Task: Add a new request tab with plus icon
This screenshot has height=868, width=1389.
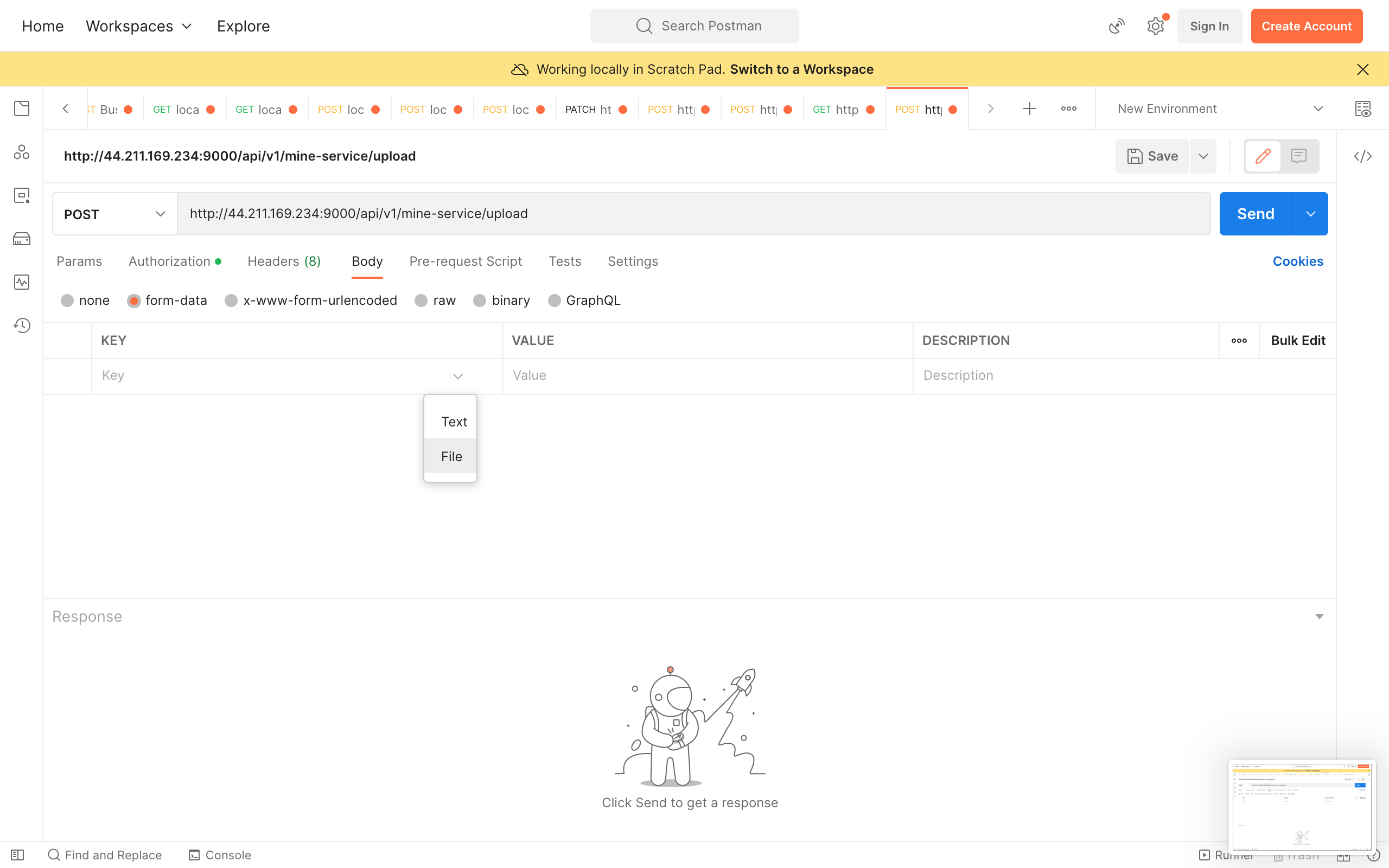Action: click(x=1030, y=108)
